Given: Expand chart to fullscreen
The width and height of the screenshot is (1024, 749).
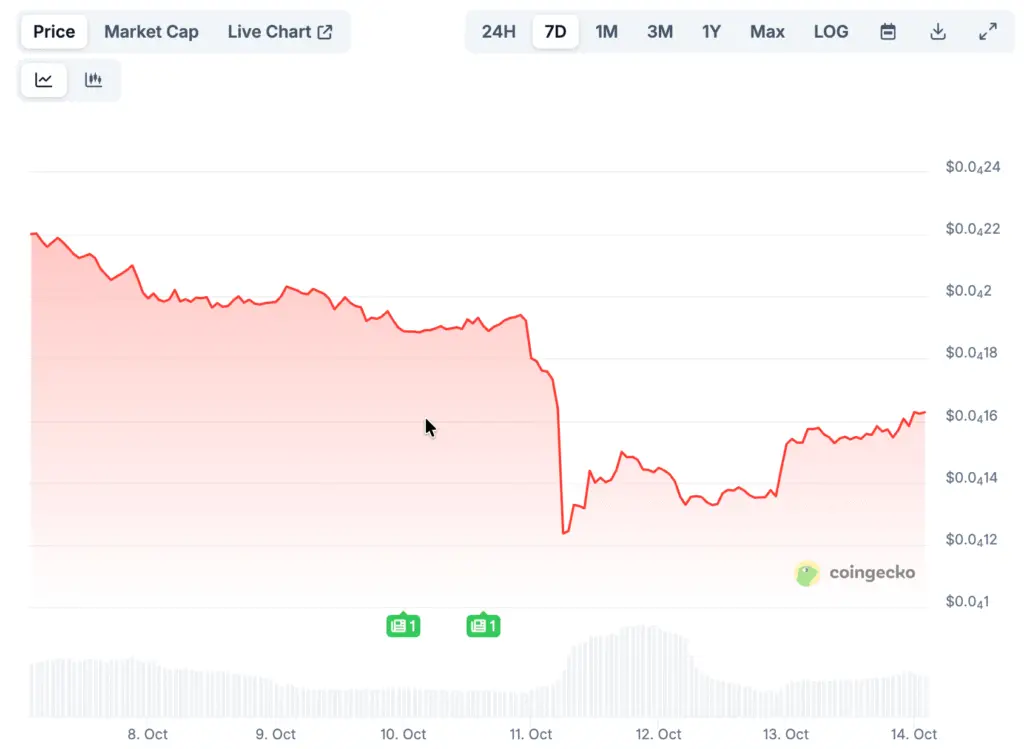Looking at the screenshot, I should click(987, 31).
